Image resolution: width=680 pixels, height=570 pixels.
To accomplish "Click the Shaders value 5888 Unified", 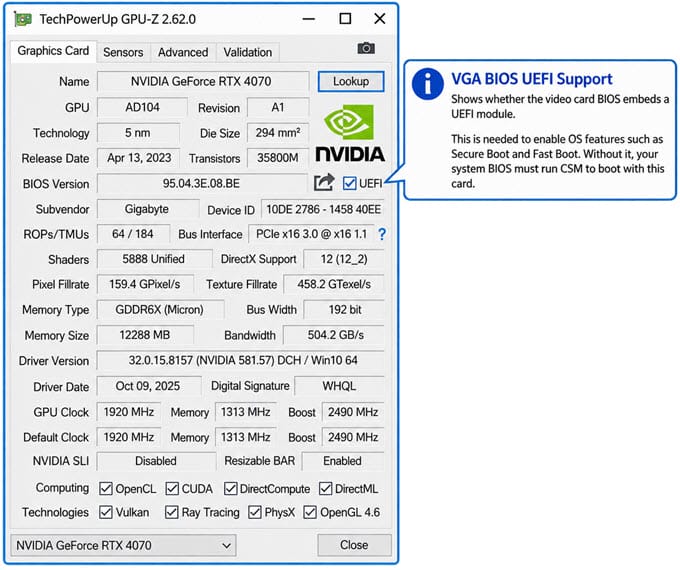I will pos(154,259).
